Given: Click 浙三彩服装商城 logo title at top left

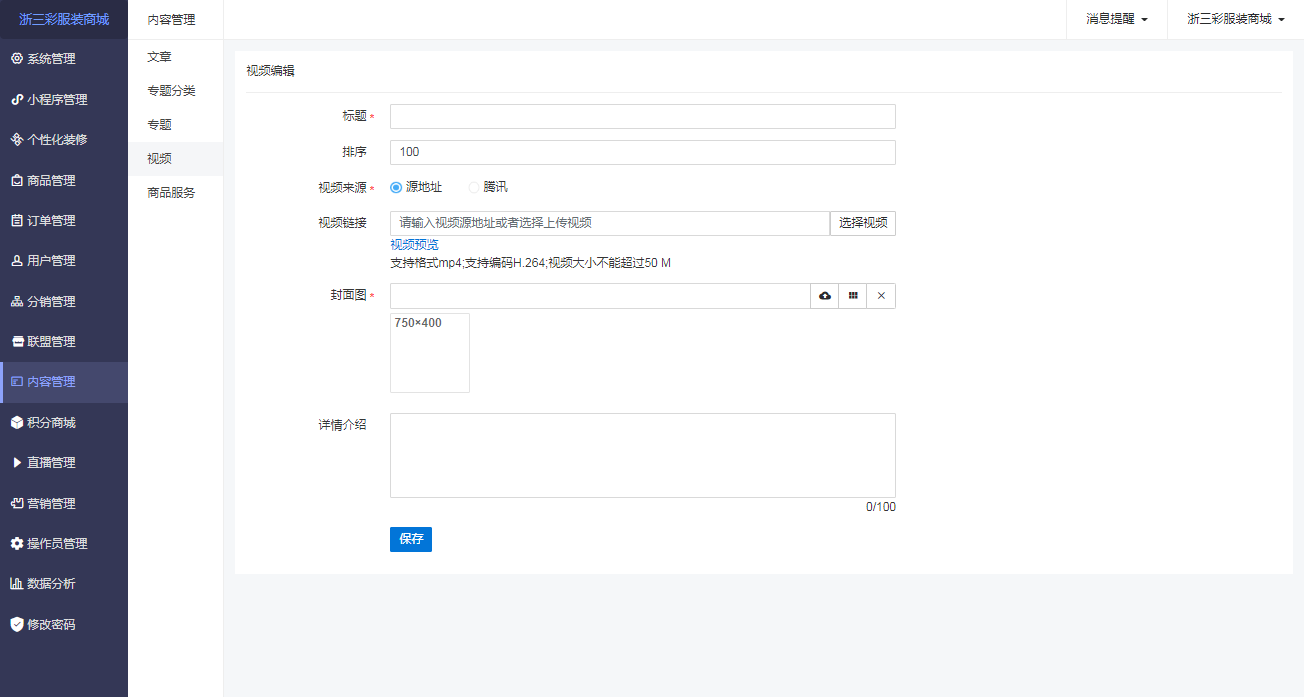Looking at the screenshot, I should pyautogui.click(x=64, y=19).
